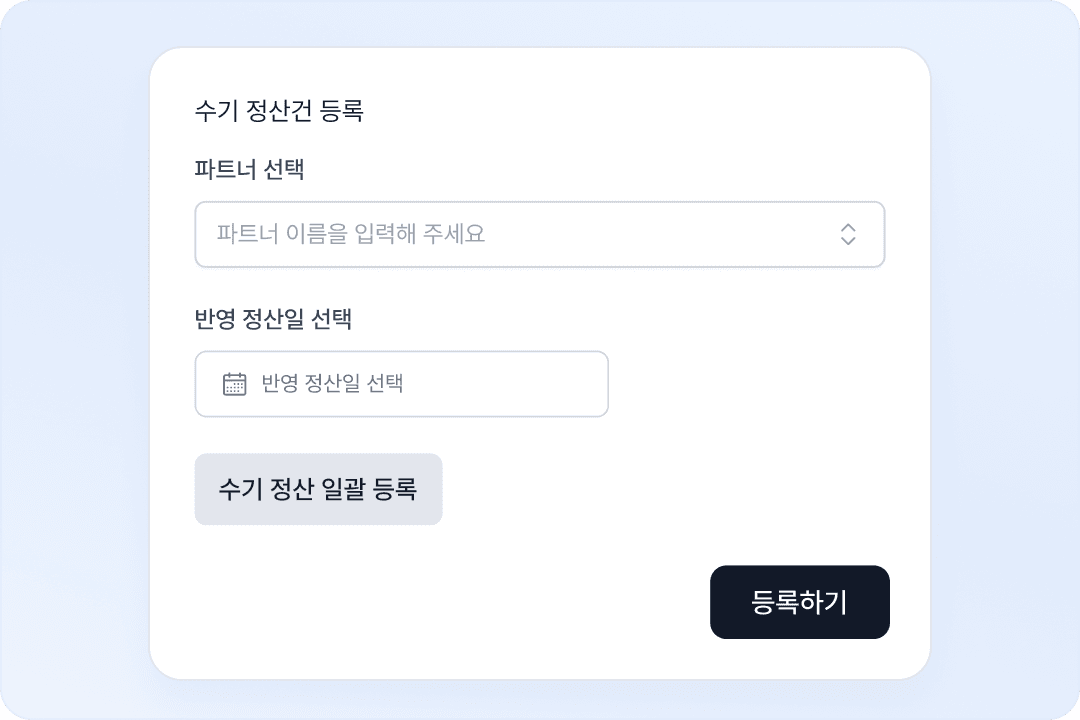This screenshot has height=720, width=1080.
Task: Open the partner list using the up-down chevron icon
Action: point(848,234)
